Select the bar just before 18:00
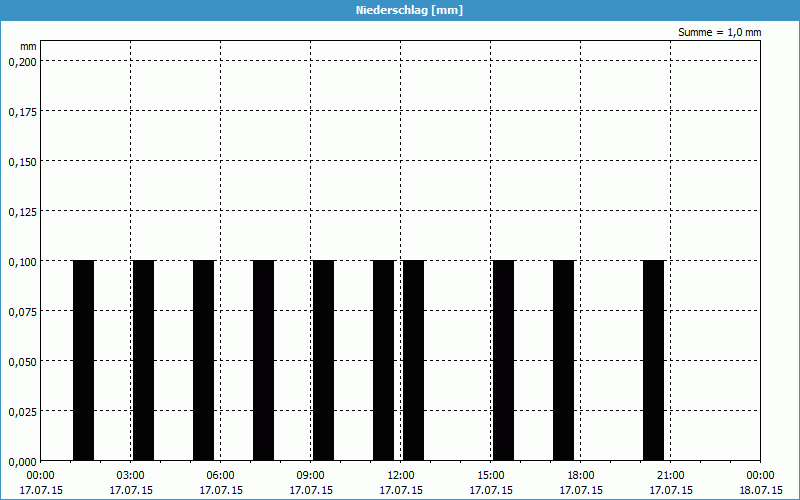800x500 pixels. coord(563,360)
